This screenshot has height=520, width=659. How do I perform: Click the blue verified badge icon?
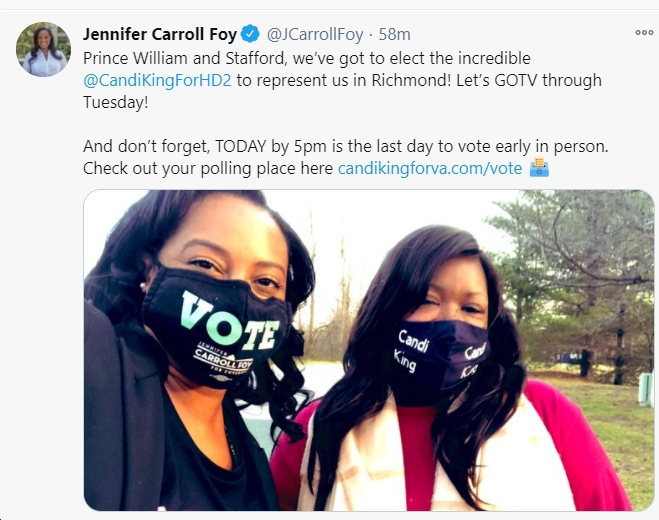click(x=250, y=34)
